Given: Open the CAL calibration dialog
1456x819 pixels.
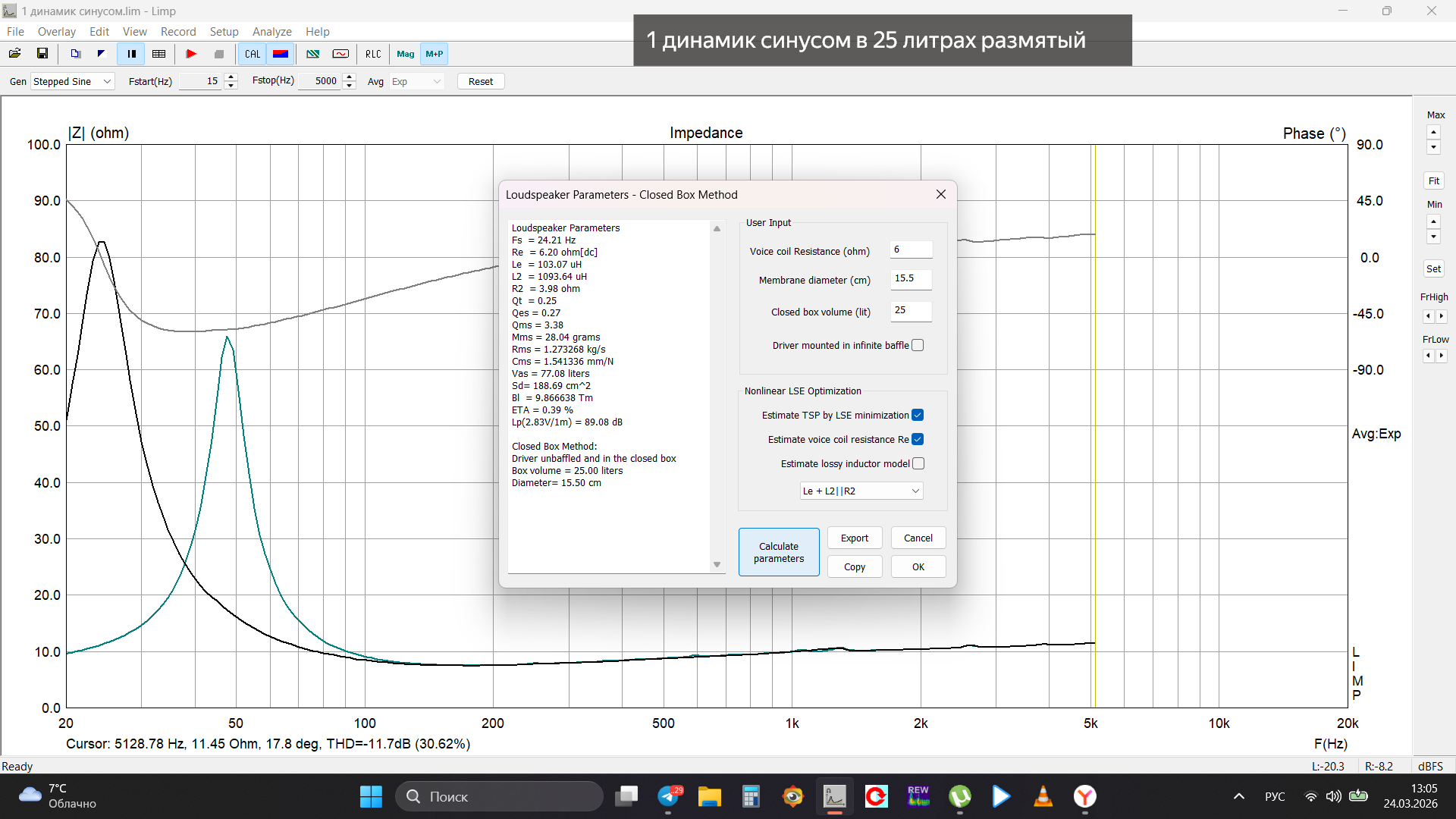Looking at the screenshot, I should coord(253,54).
